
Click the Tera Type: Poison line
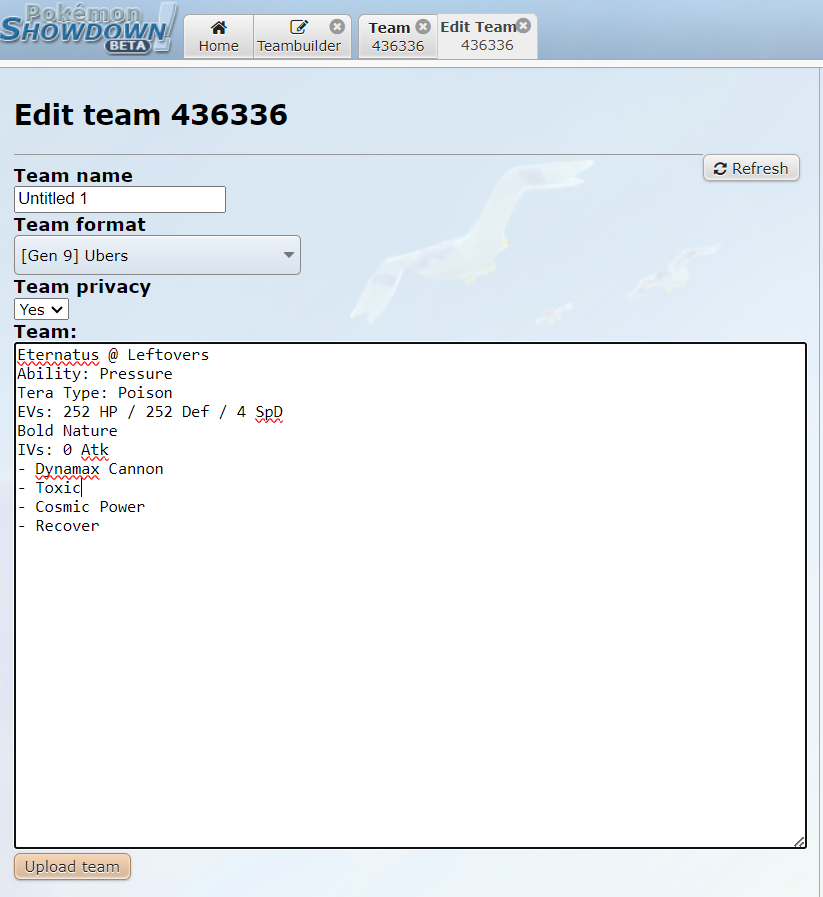click(x=95, y=393)
